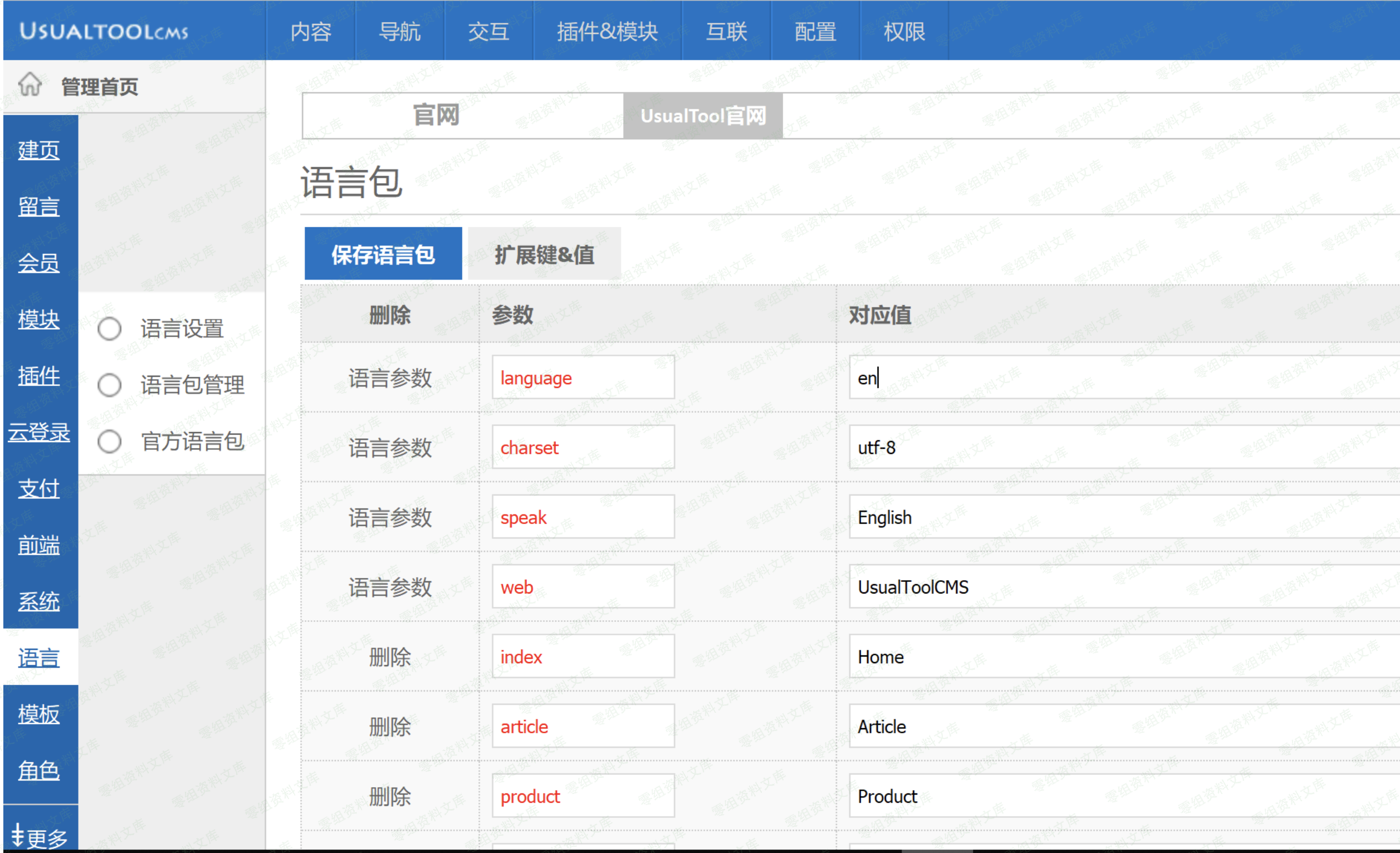Go to the 建页 sidebar section
Image resolution: width=1400 pixels, height=853 pixels.
tap(38, 150)
